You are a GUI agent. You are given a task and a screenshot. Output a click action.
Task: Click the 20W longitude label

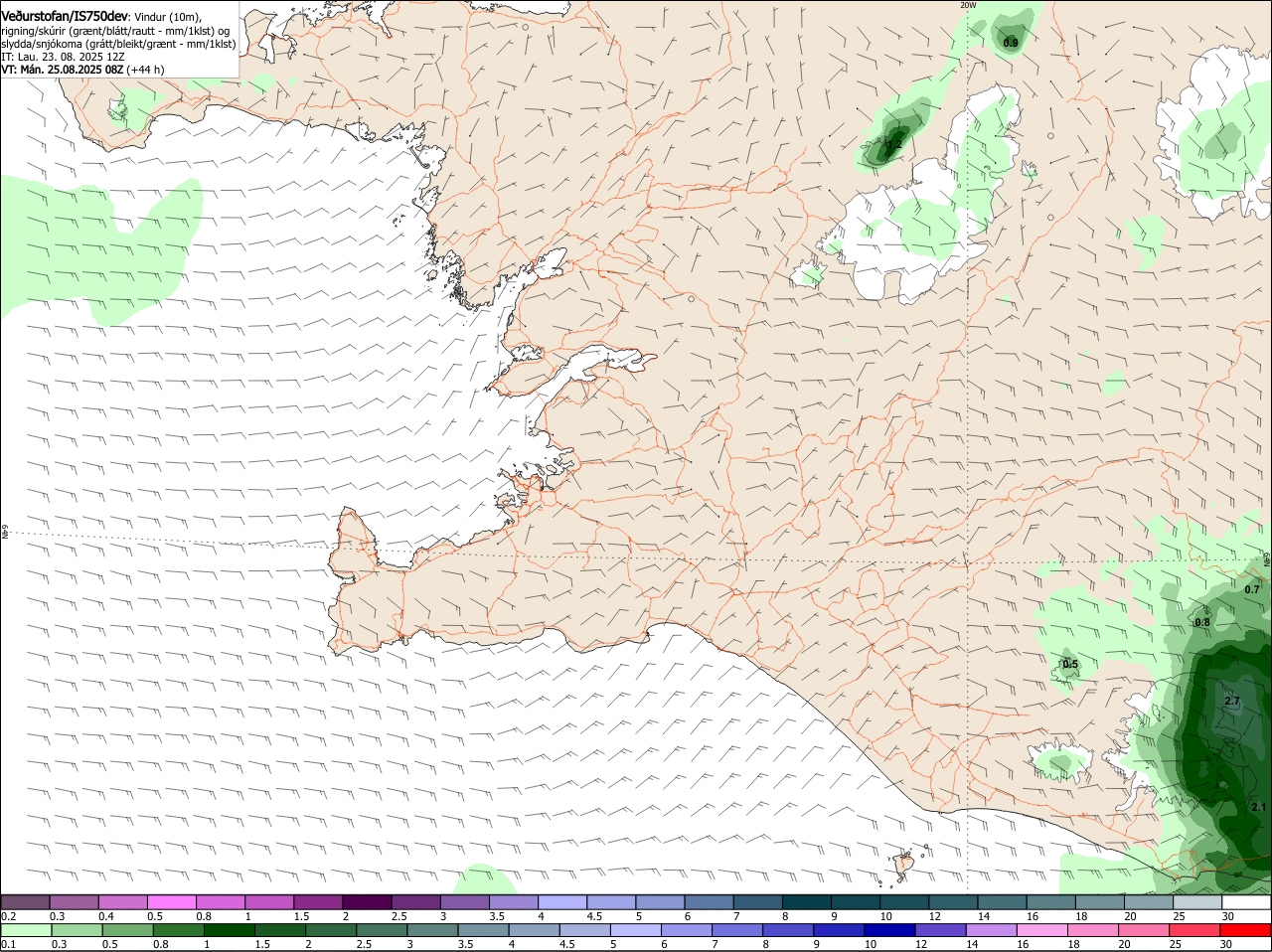coord(968,5)
